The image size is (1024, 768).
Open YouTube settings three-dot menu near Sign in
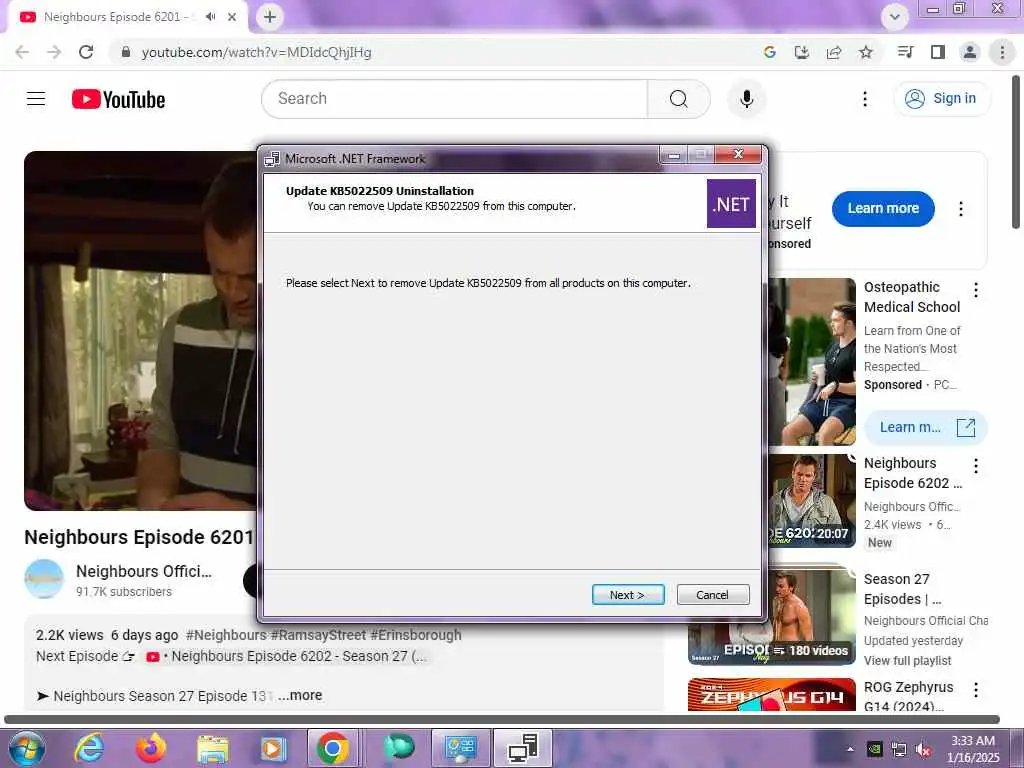click(865, 99)
